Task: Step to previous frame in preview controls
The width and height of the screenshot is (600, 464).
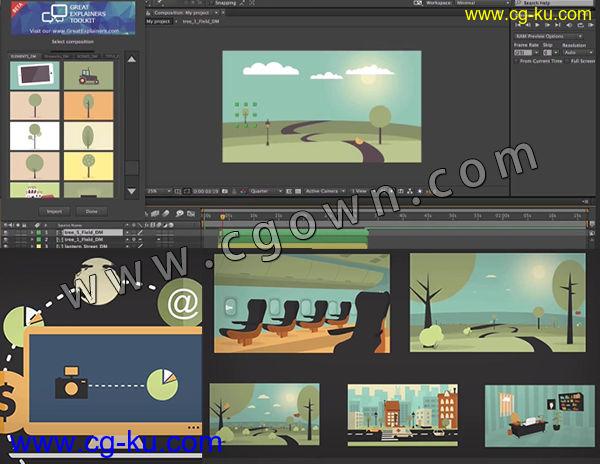Action: point(528,25)
